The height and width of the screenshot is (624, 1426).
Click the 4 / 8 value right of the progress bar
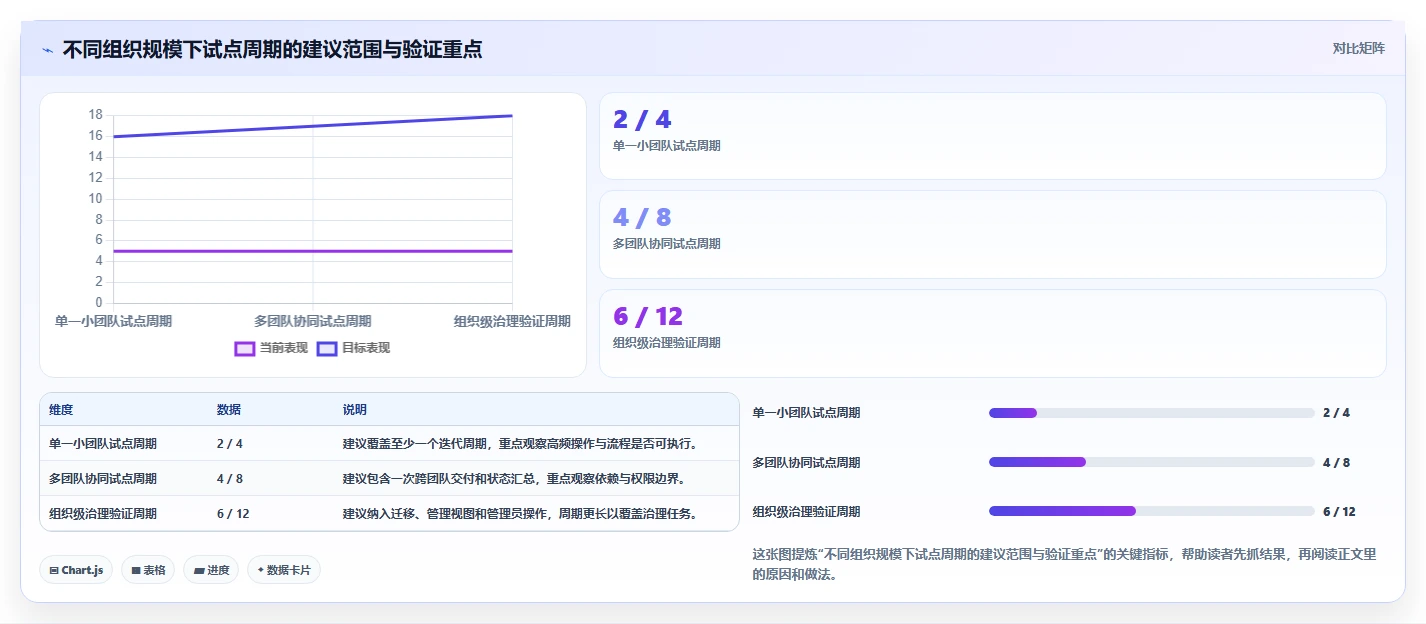click(1336, 462)
